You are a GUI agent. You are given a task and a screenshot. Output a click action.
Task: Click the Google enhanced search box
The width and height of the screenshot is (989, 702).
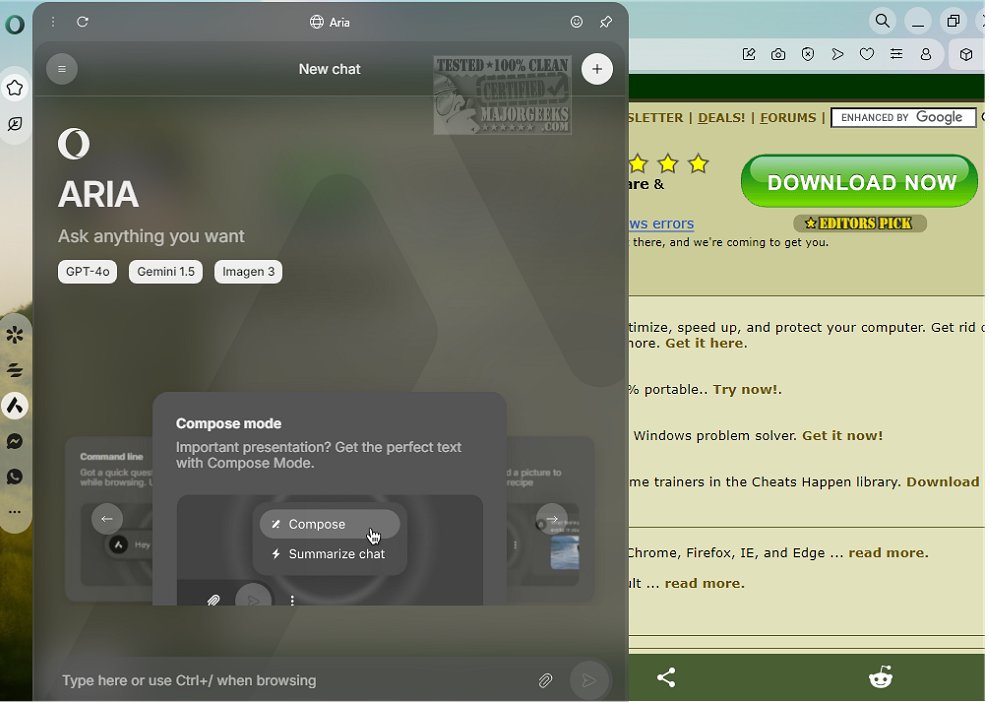903,117
